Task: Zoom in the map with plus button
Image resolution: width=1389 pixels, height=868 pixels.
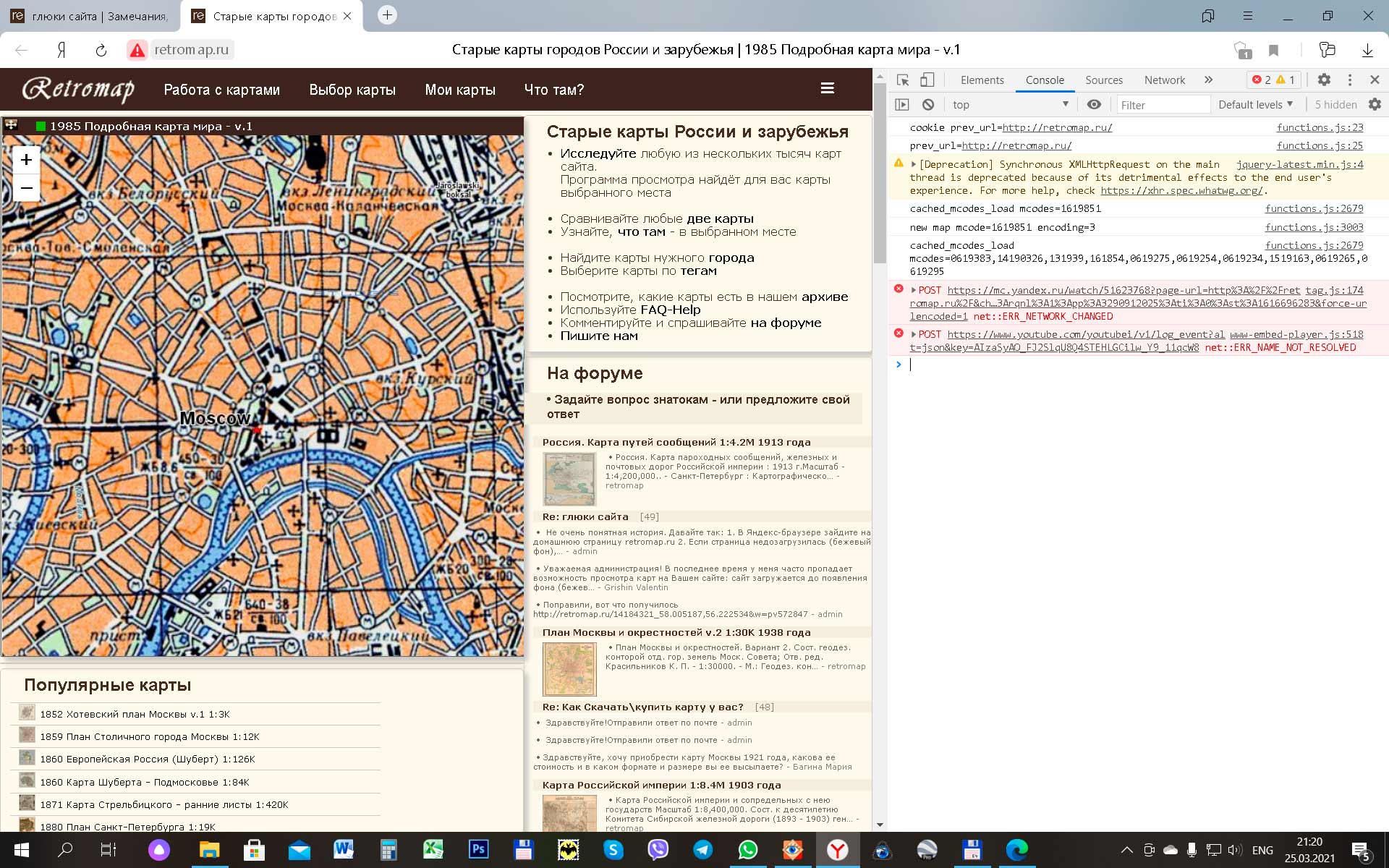Action: point(27,160)
